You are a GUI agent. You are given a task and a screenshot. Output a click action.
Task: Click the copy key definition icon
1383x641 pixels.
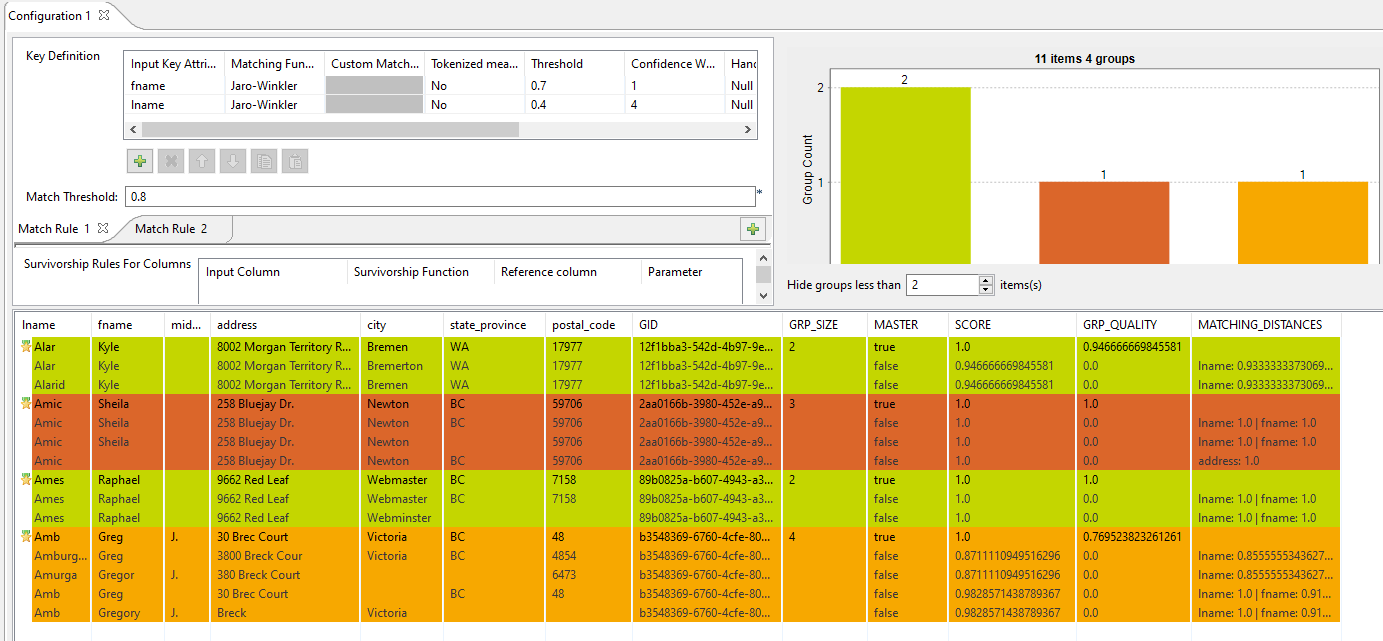coord(264,161)
